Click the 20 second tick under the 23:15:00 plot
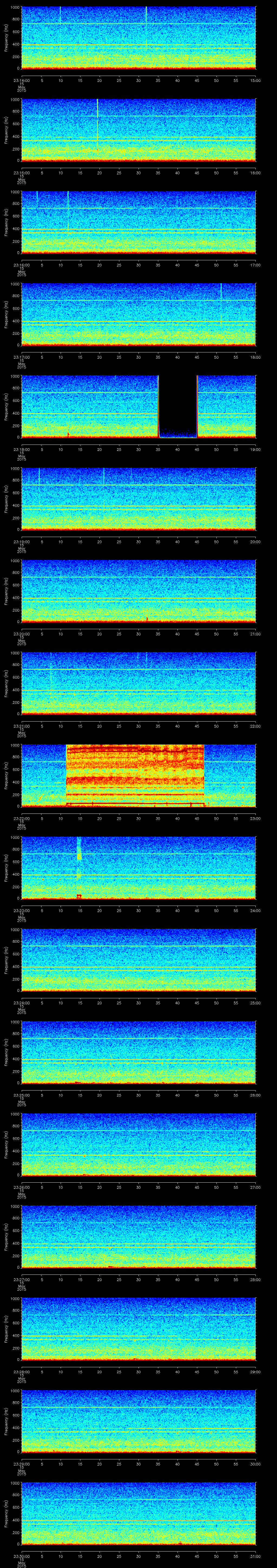277x1568 pixels. (99, 173)
